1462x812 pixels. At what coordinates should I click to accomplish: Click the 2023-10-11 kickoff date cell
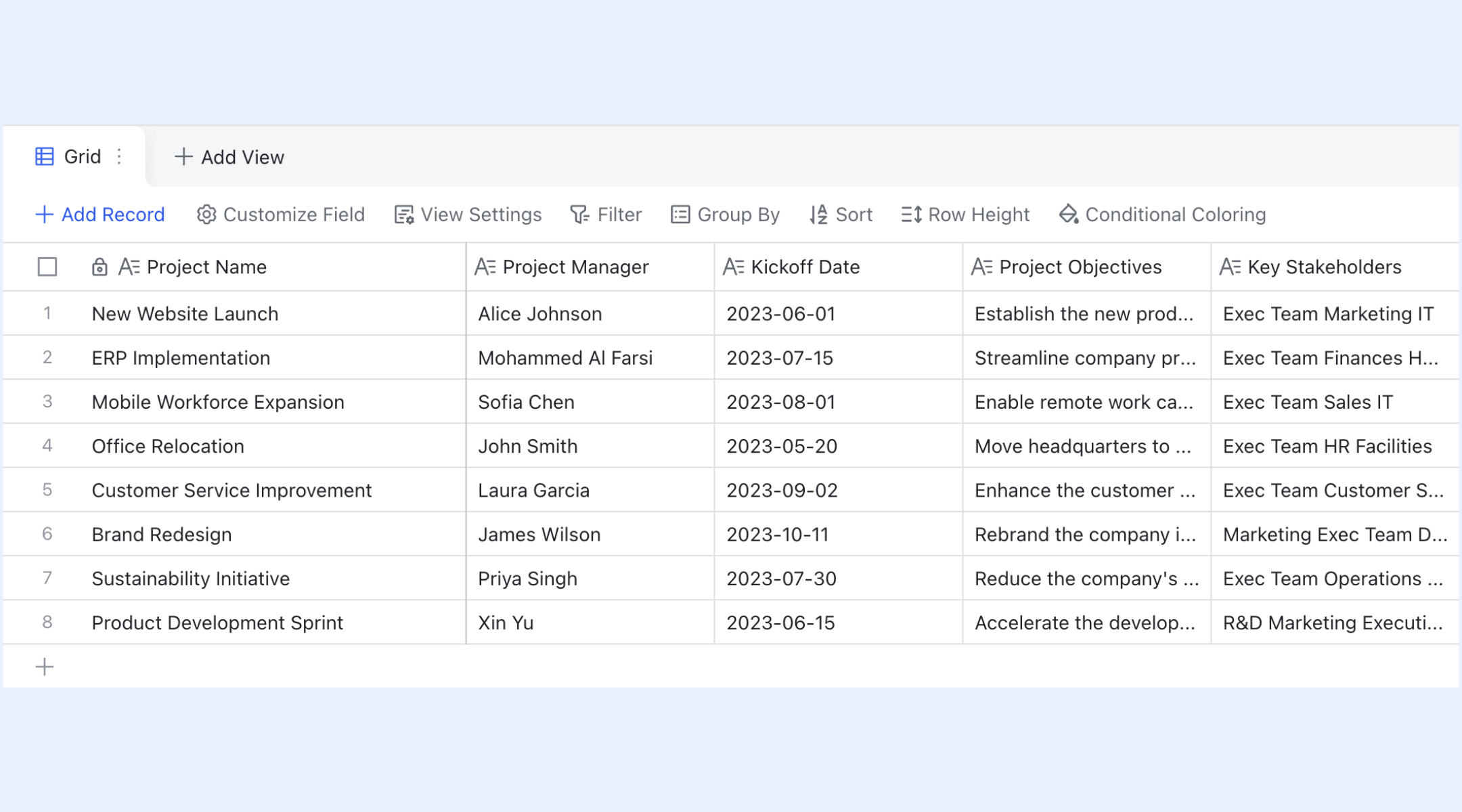[839, 535]
